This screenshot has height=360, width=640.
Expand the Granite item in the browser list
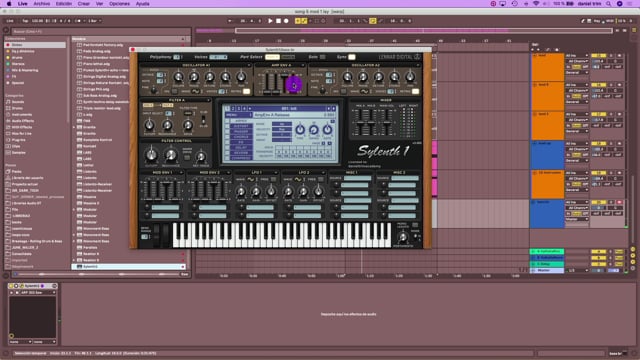pos(74,127)
